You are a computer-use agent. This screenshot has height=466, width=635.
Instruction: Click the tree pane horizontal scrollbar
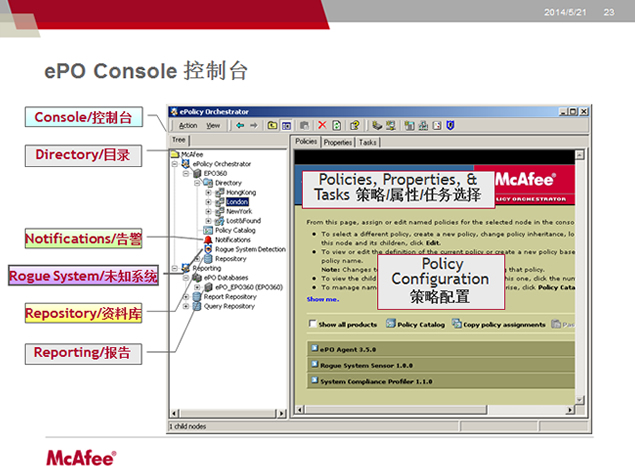pos(228,413)
